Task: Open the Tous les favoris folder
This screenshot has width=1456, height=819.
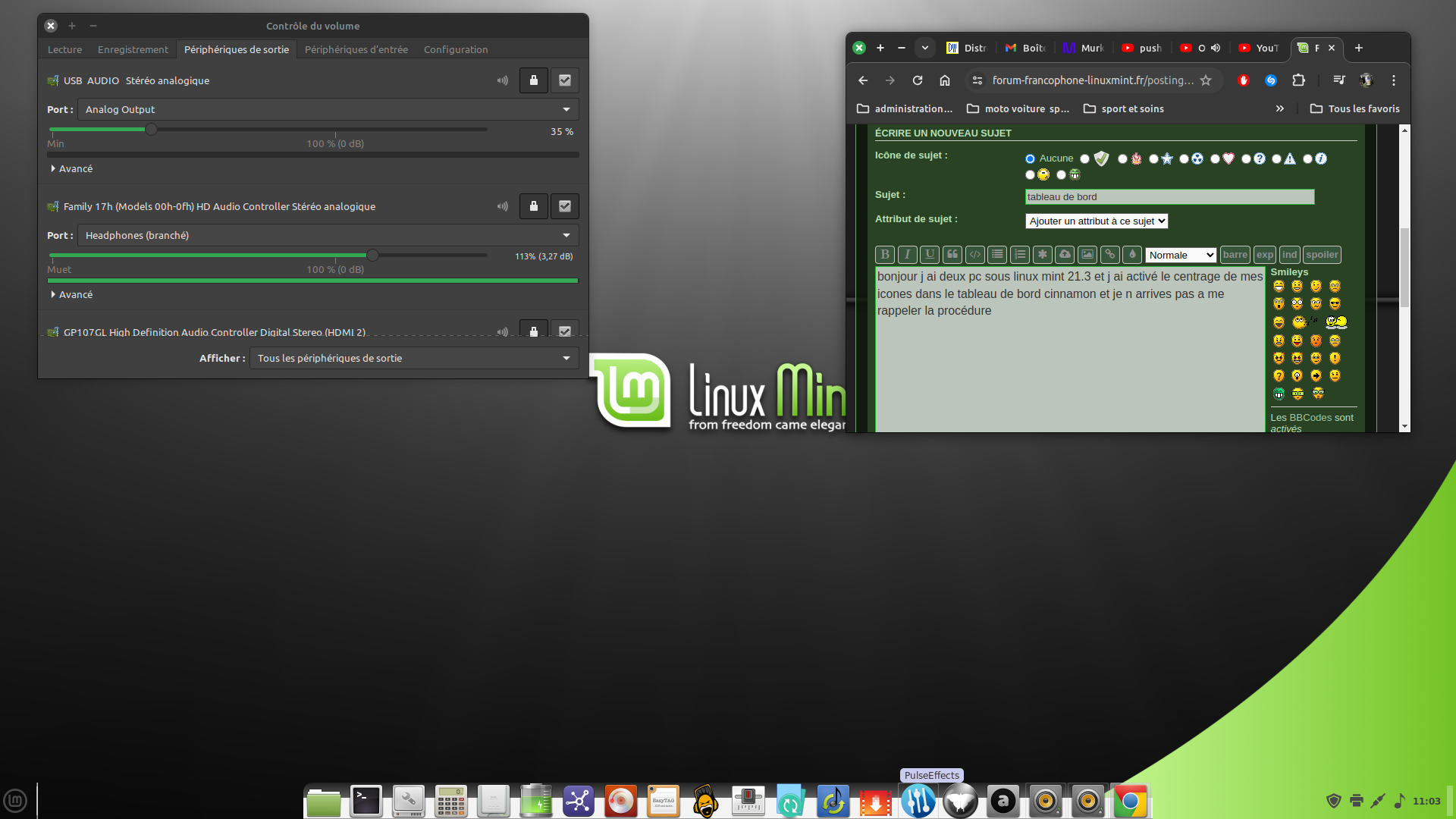Action: 1355,108
